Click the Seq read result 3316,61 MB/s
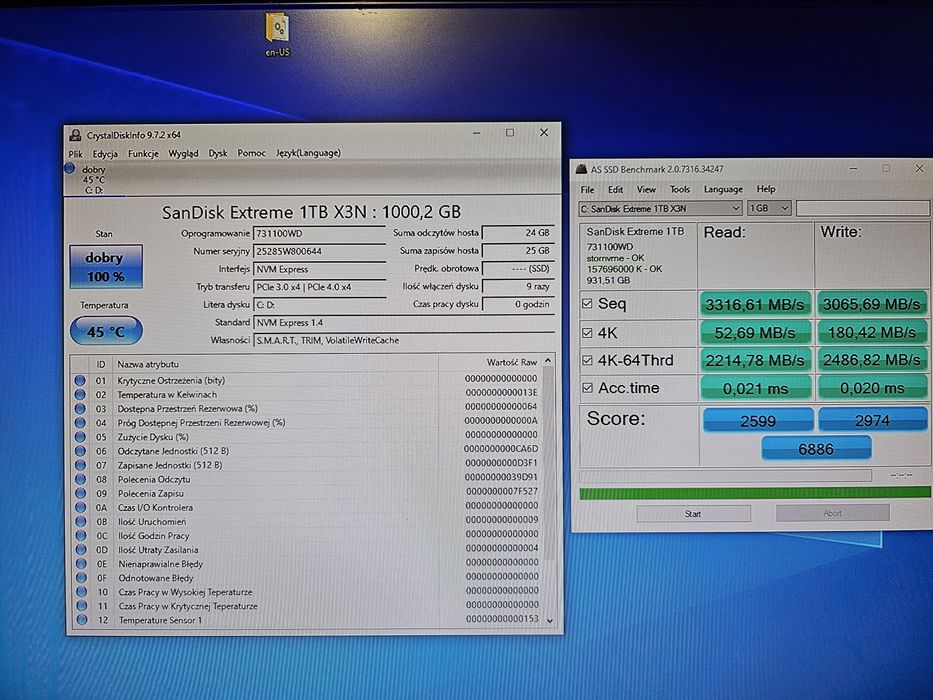The image size is (933, 700). click(754, 304)
